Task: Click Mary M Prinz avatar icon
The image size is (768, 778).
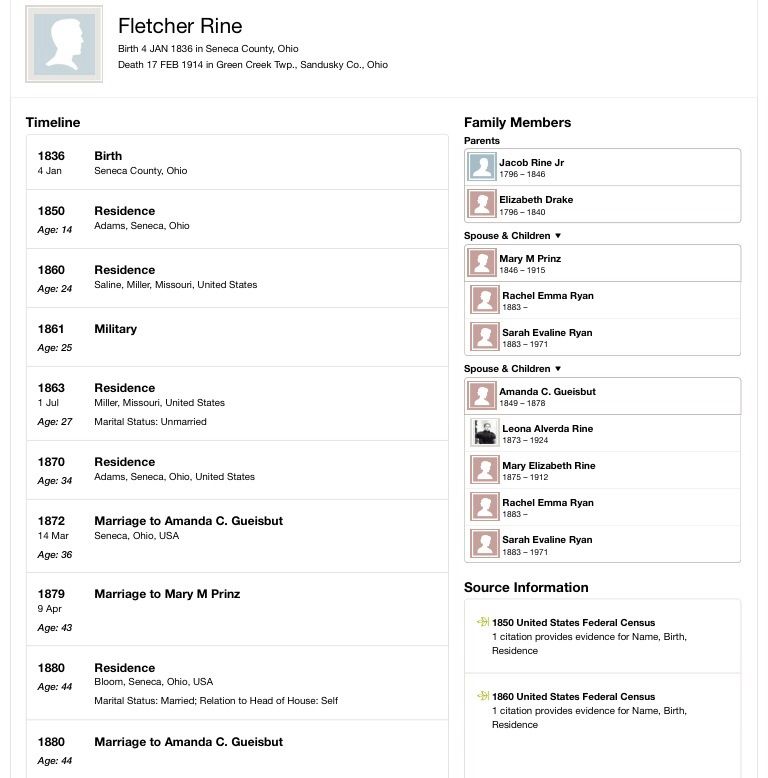Action: (x=482, y=262)
